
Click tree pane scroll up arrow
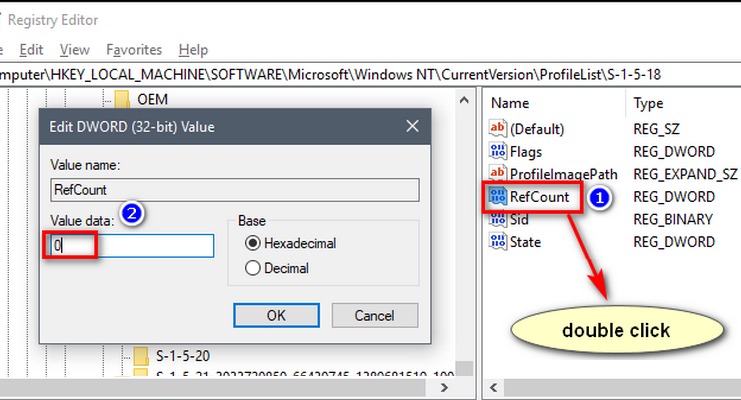[464, 100]
